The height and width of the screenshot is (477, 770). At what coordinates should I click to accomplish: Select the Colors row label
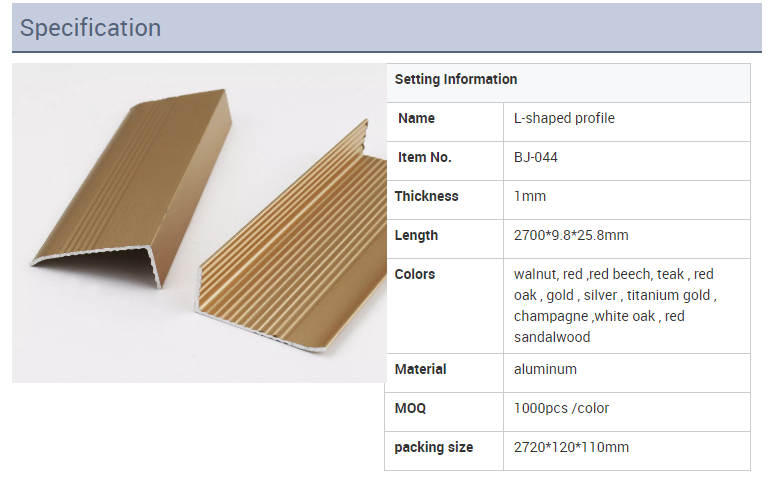point(415,274)
